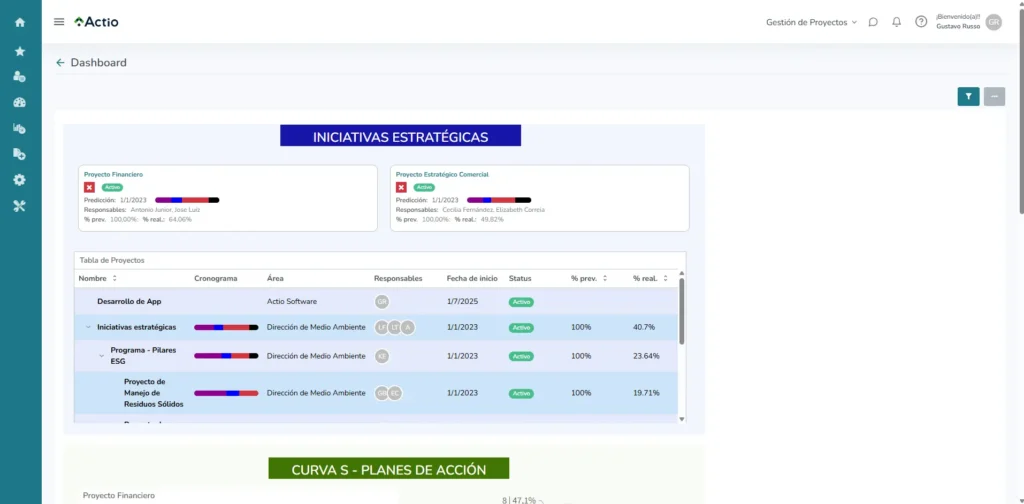Go back using Dashboard arrow

click(x=60, y=63)
